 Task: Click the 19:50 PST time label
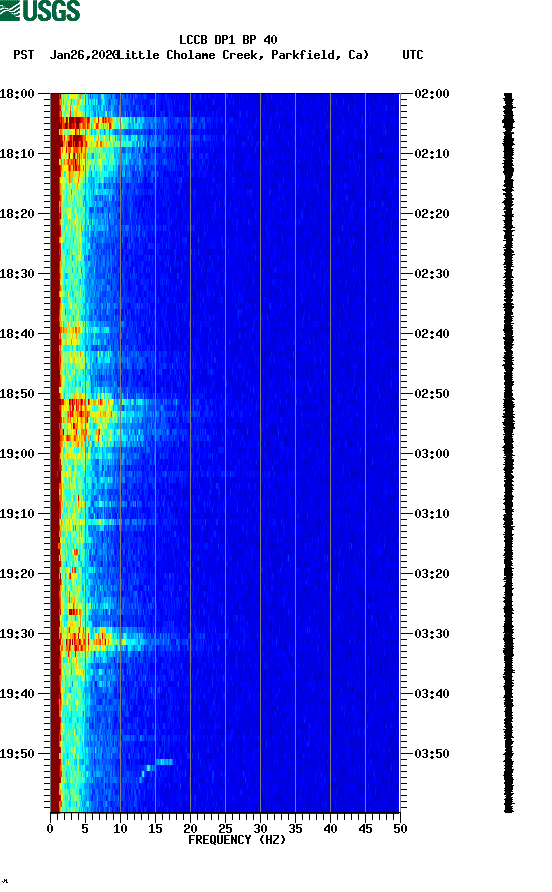coord(17,754)
